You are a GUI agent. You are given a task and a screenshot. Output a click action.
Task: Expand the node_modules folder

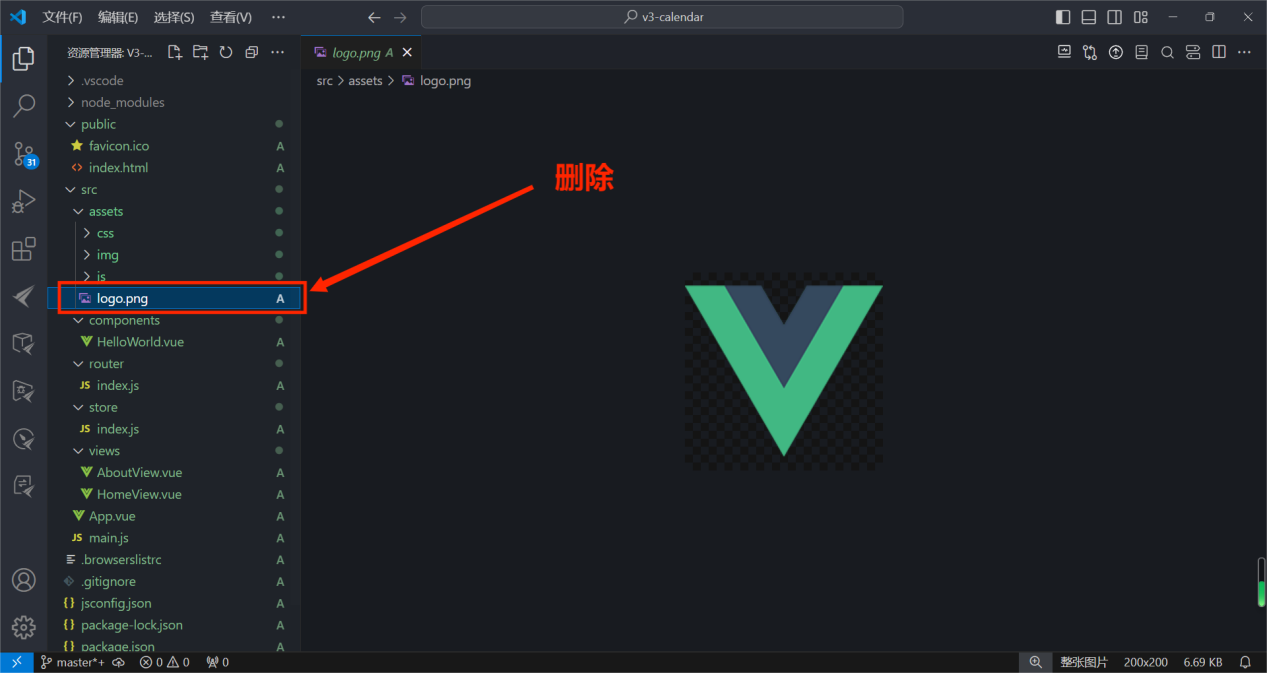click(x=175, y=102)
